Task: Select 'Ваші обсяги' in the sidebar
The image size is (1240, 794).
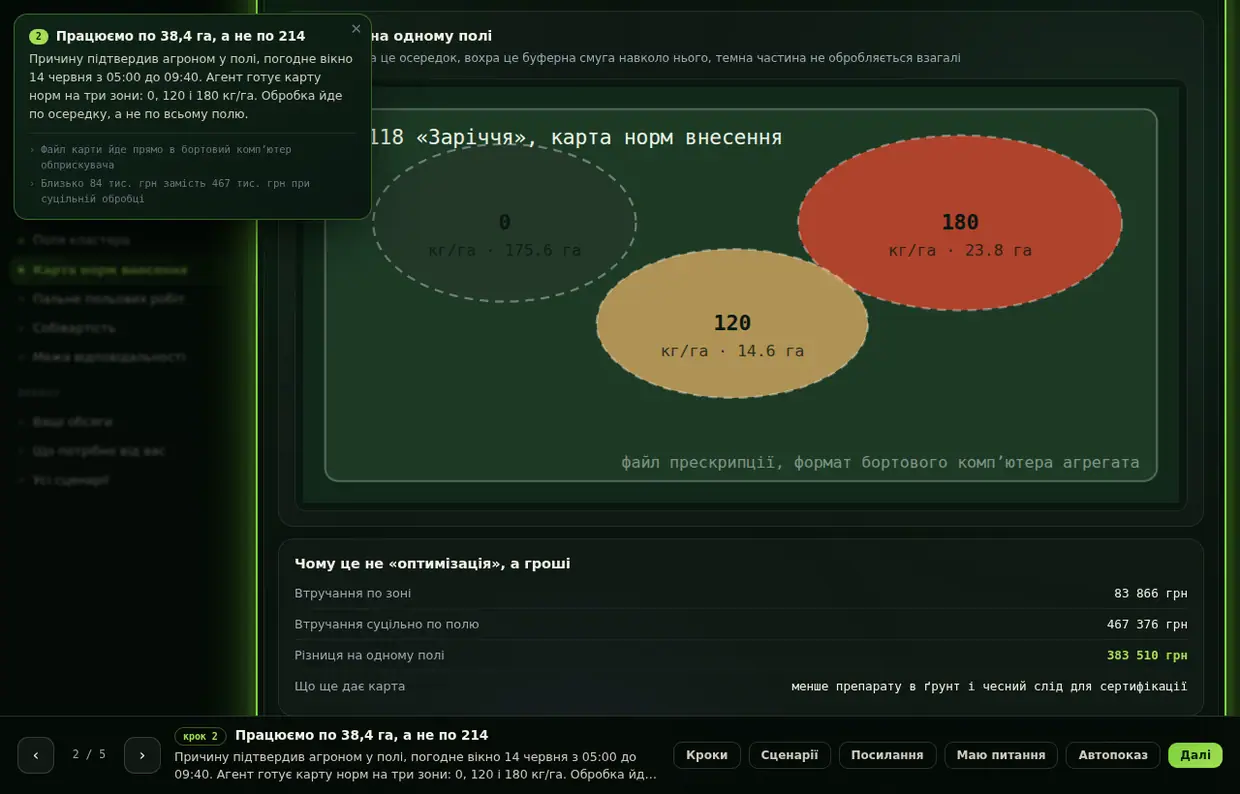Action: coord(72,422)
